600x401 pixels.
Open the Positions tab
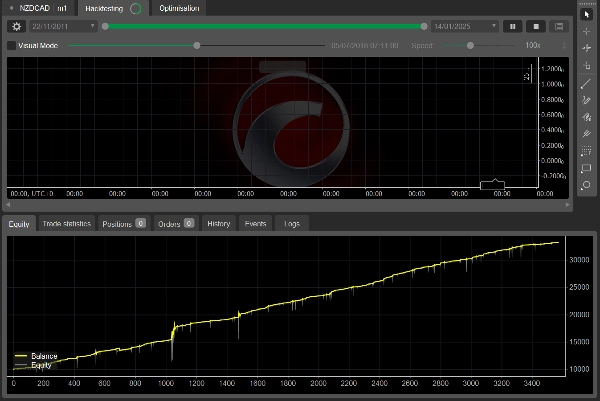(x=124, y=223)
